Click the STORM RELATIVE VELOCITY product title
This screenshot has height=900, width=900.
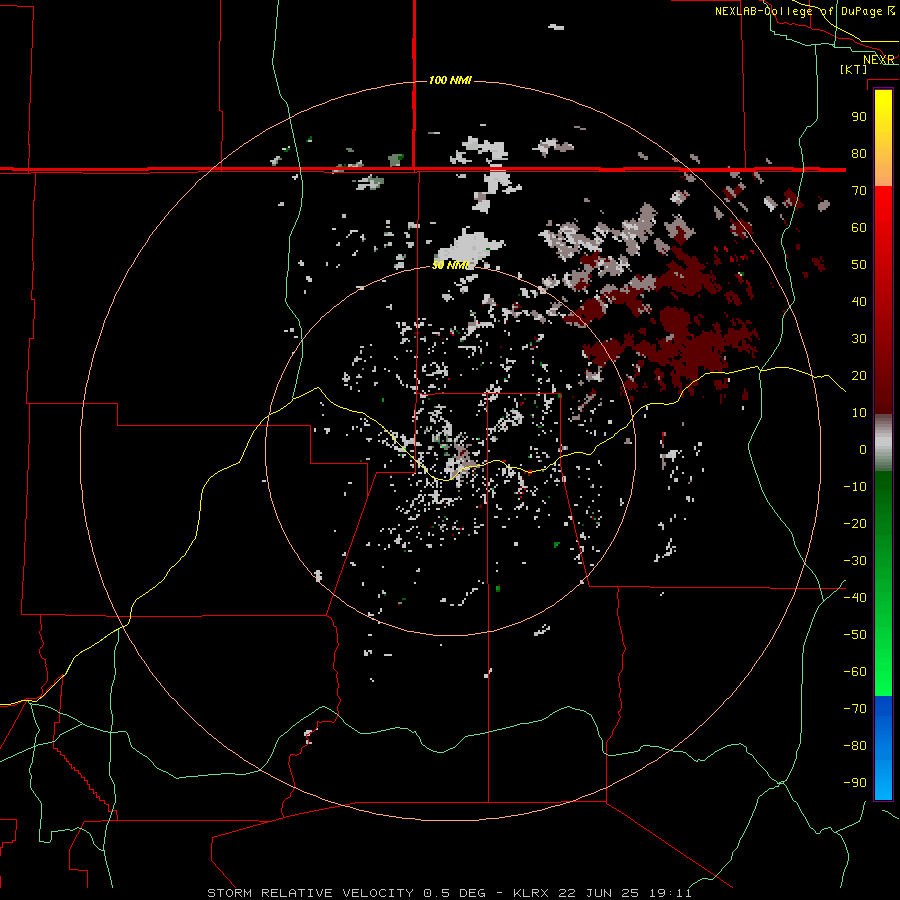[310, 893]
